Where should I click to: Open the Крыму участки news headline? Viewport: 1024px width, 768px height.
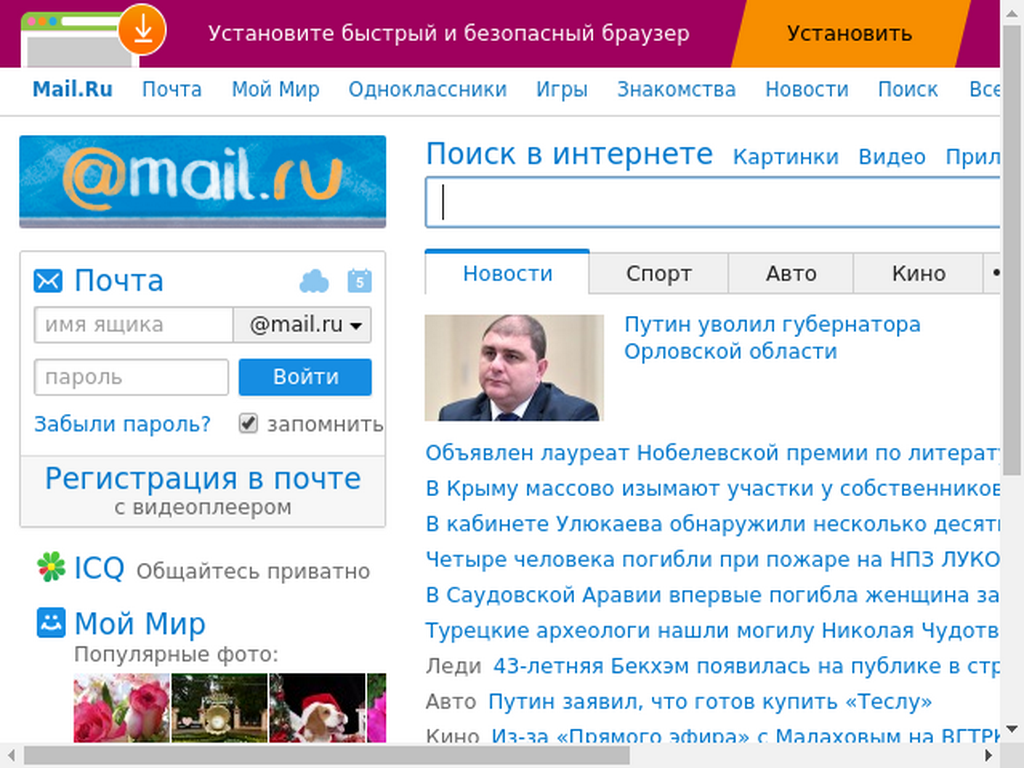[x=712, y=488]
